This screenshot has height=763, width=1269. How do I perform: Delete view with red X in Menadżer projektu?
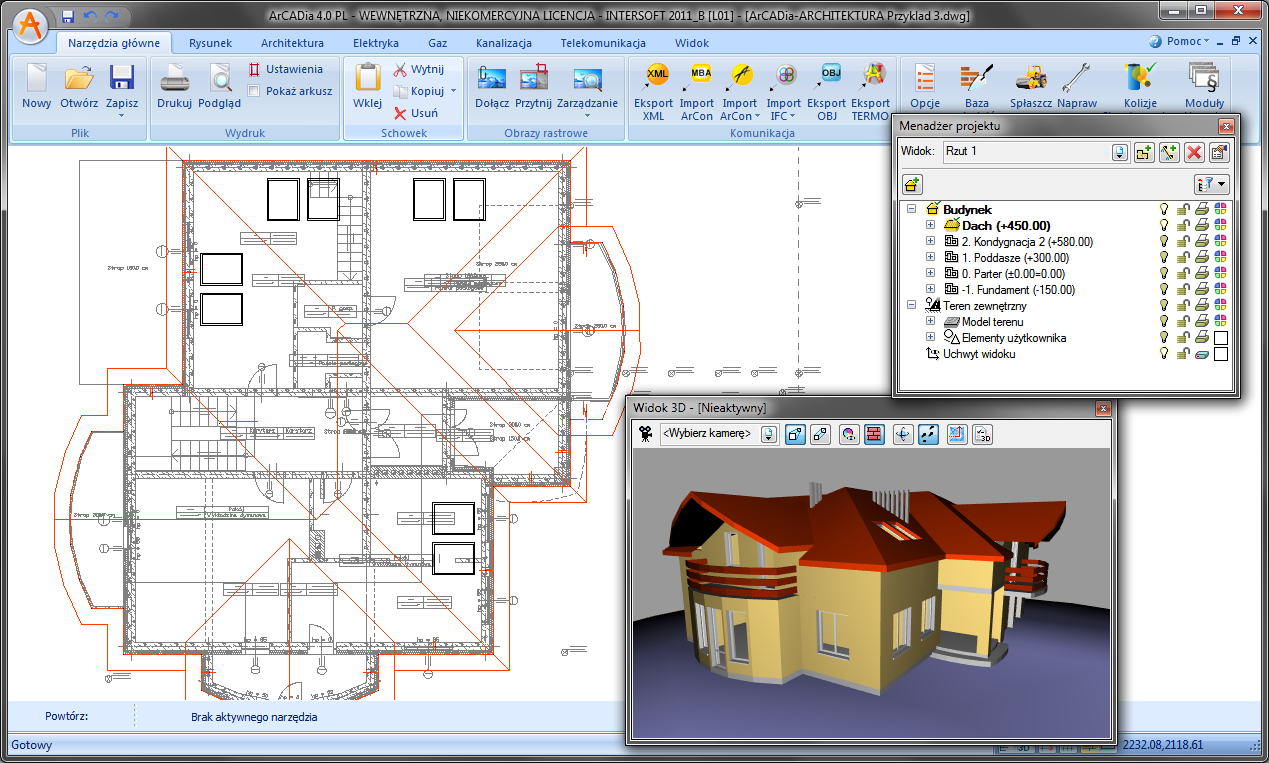[1193, 152]
